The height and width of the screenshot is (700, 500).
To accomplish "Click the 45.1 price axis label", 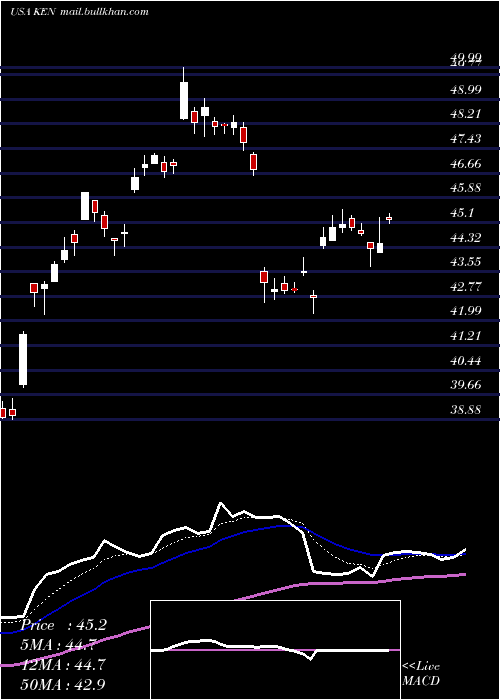I will point(462,213).
